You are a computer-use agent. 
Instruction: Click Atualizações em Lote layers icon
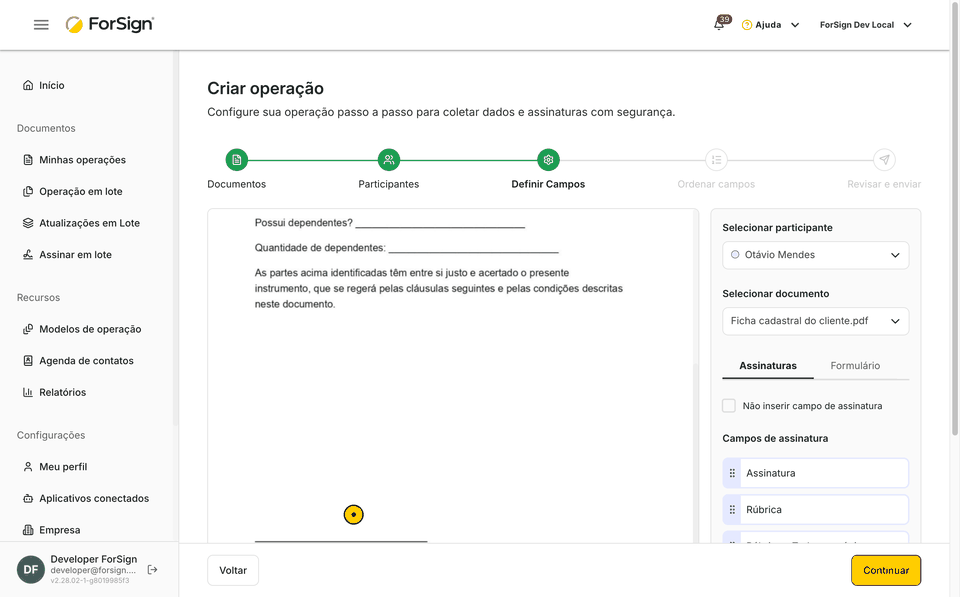[28, 223]
